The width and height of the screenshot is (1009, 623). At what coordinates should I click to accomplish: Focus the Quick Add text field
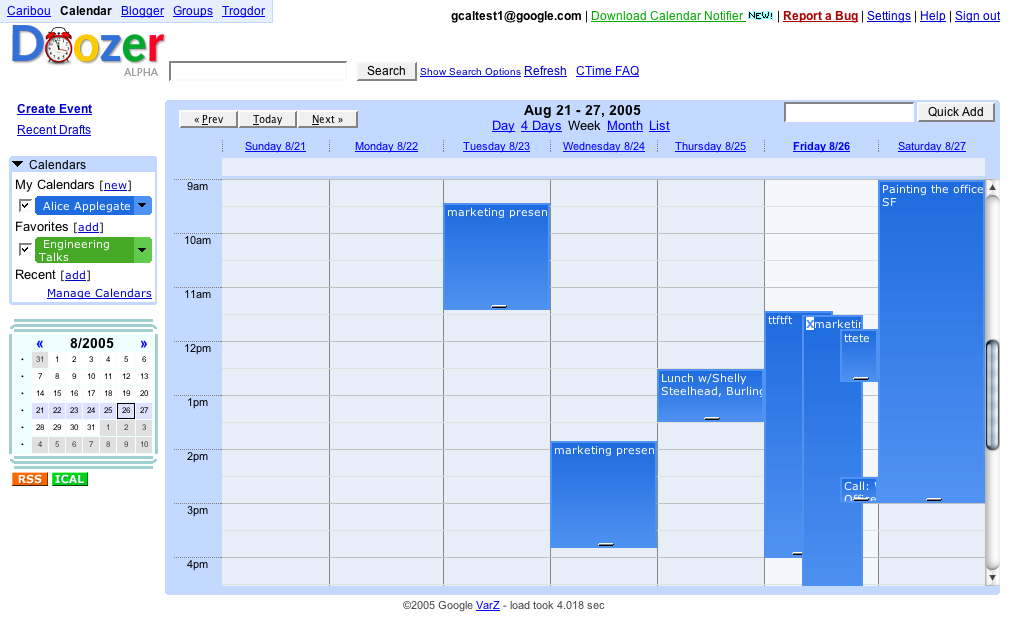(x=849, y=112)
